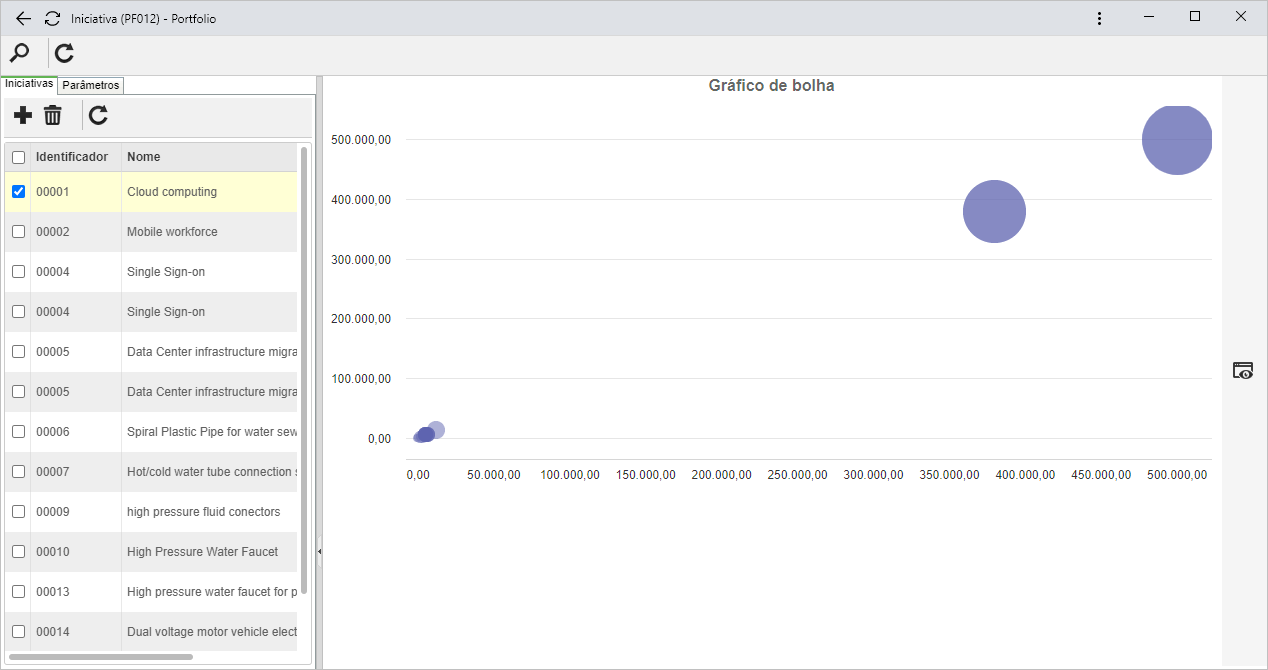The image size is (1268, 670).
Task: Click the 100.000,00 label on the vertical axis
Action: [361, 379]
